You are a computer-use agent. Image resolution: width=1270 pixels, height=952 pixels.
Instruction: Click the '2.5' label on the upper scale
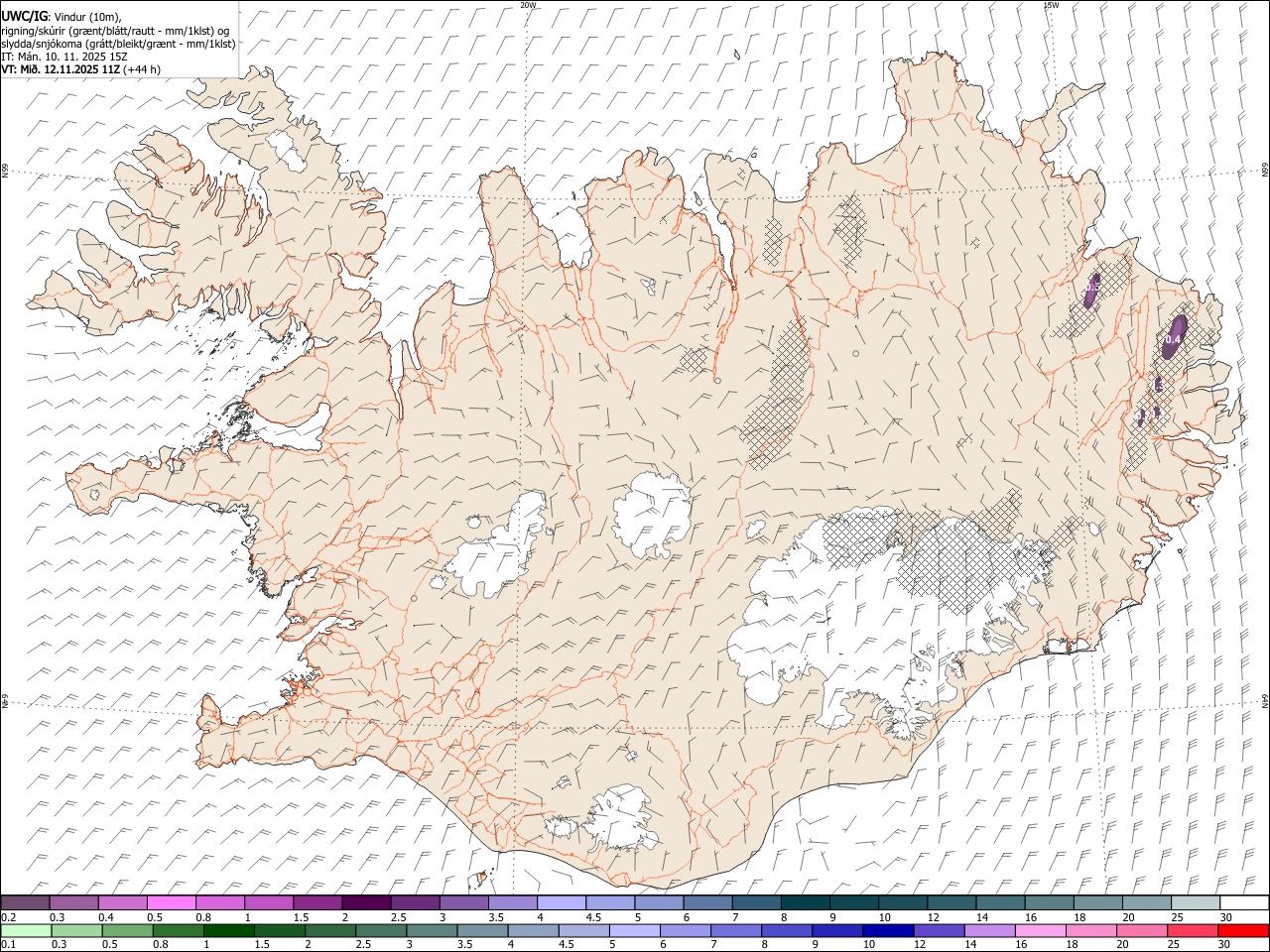point(398,917)
